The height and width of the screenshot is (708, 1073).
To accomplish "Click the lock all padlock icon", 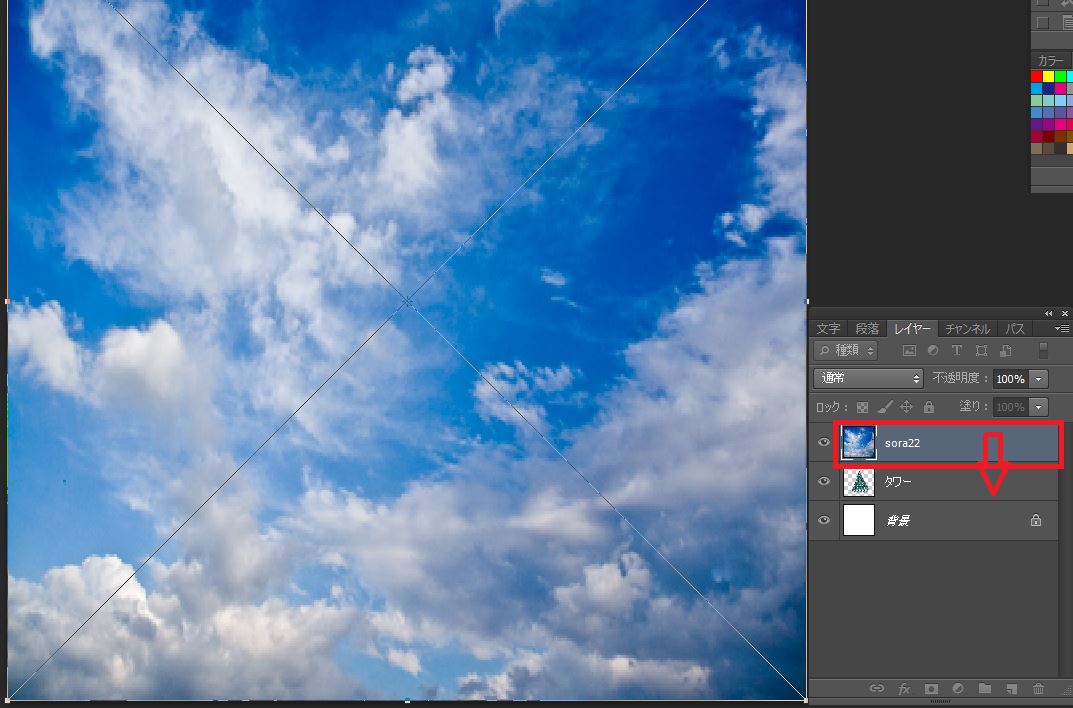I will tap(929, 407).
